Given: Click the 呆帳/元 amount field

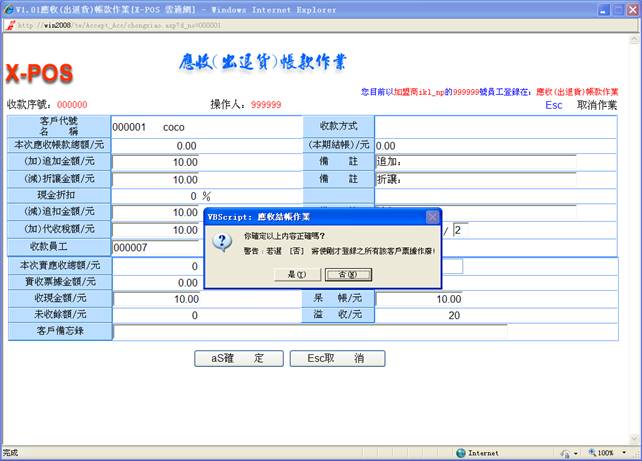Looking at the screenshot, I should (x=420, y=299).
